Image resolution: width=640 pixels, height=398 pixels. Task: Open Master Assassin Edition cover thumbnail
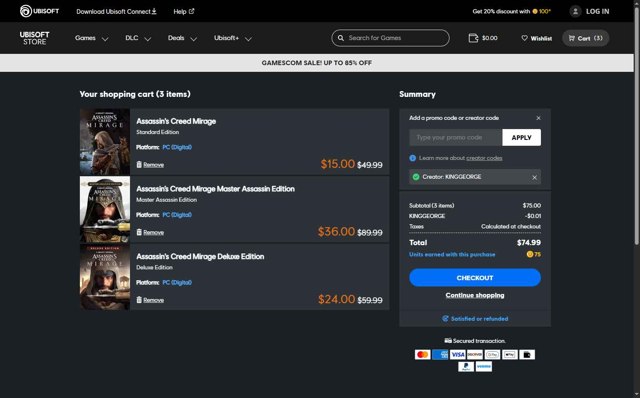coord(105,209)
